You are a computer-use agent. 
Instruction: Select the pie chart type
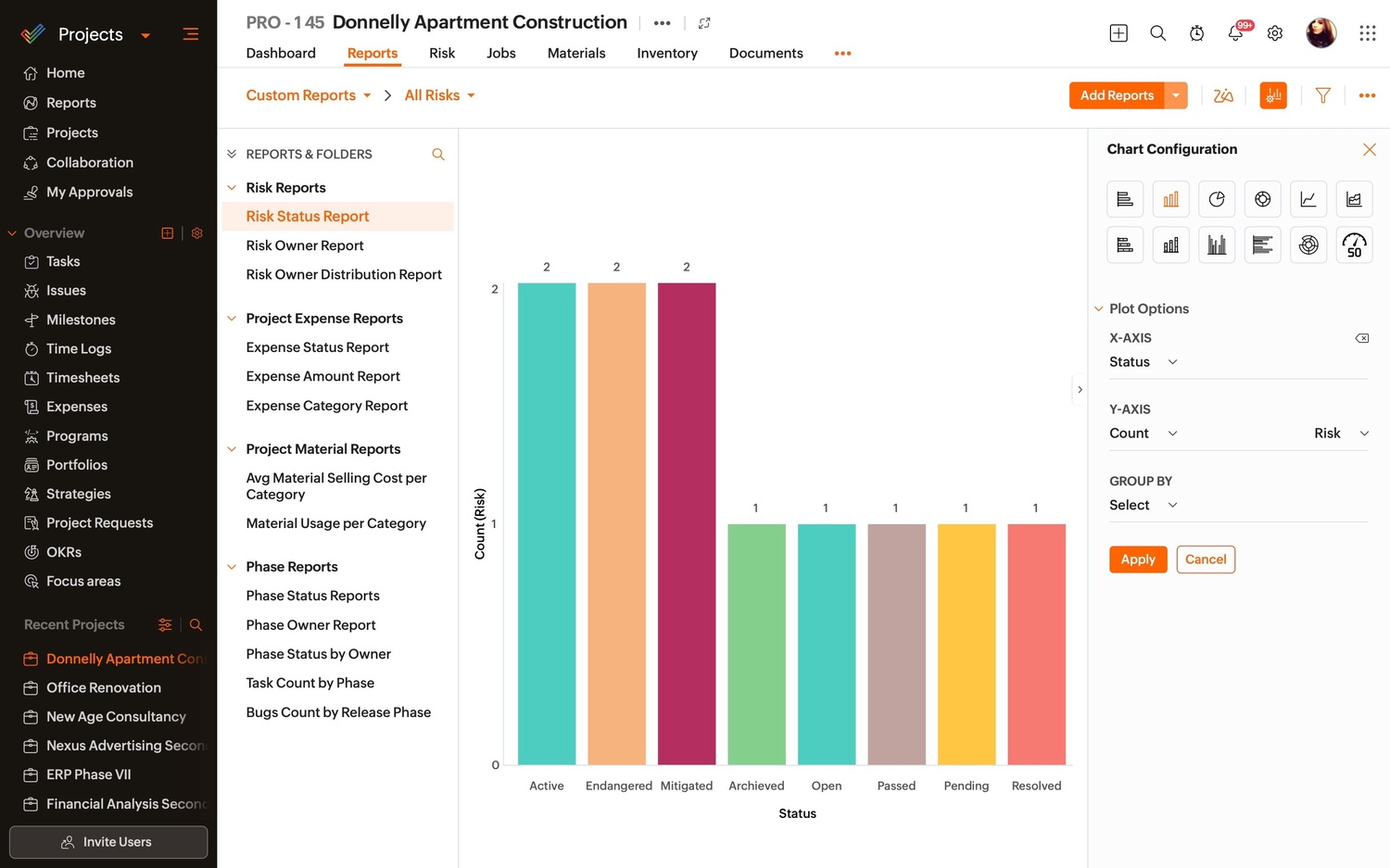(x=1217, y=199)
